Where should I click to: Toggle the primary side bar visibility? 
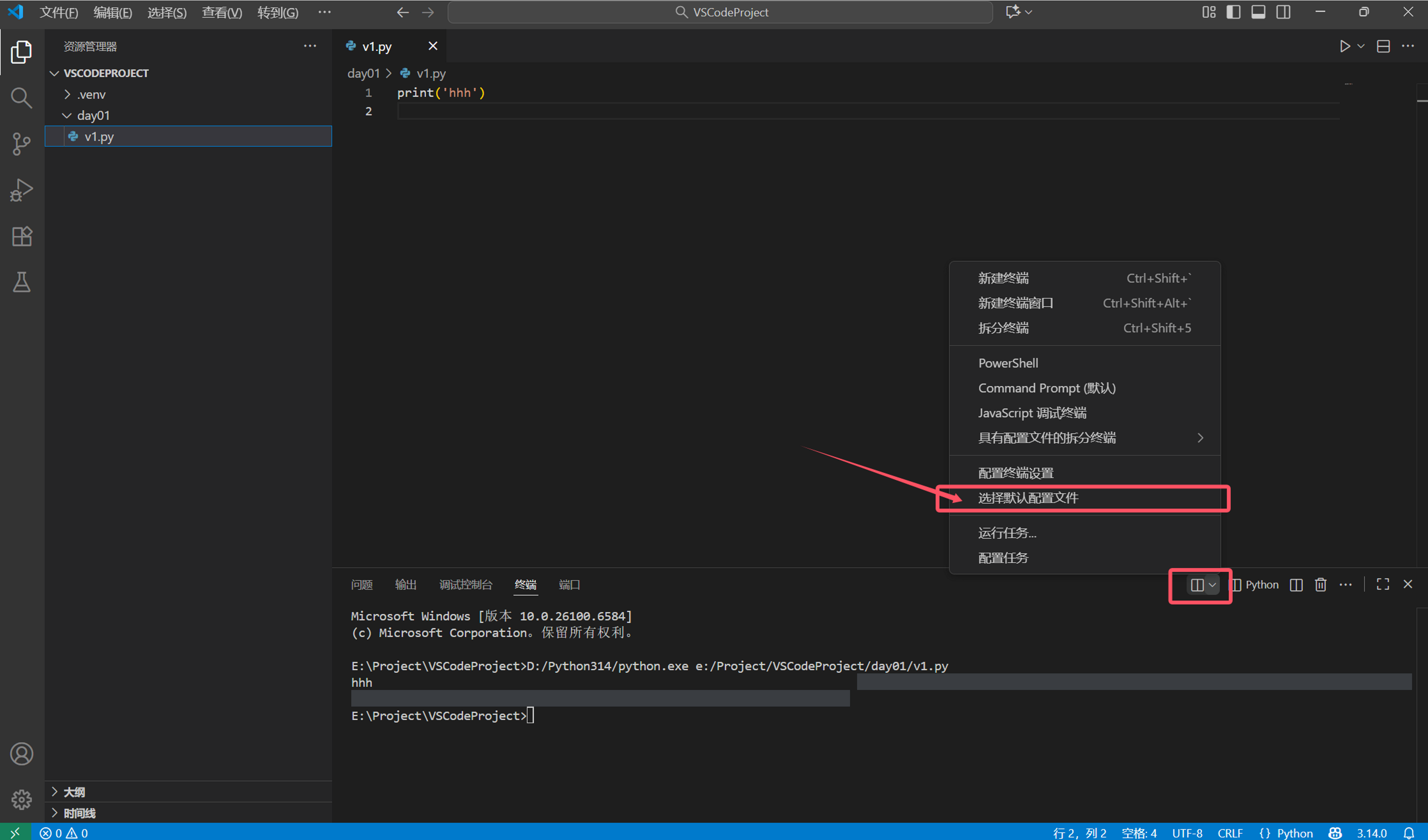1233,11
